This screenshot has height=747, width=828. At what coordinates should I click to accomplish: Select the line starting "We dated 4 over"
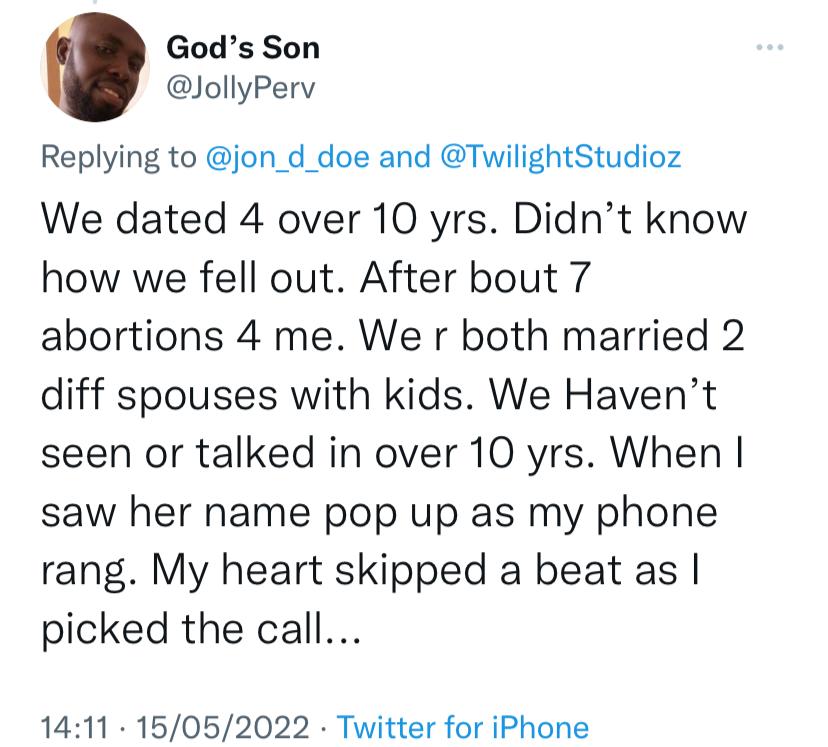coord(394,219)
